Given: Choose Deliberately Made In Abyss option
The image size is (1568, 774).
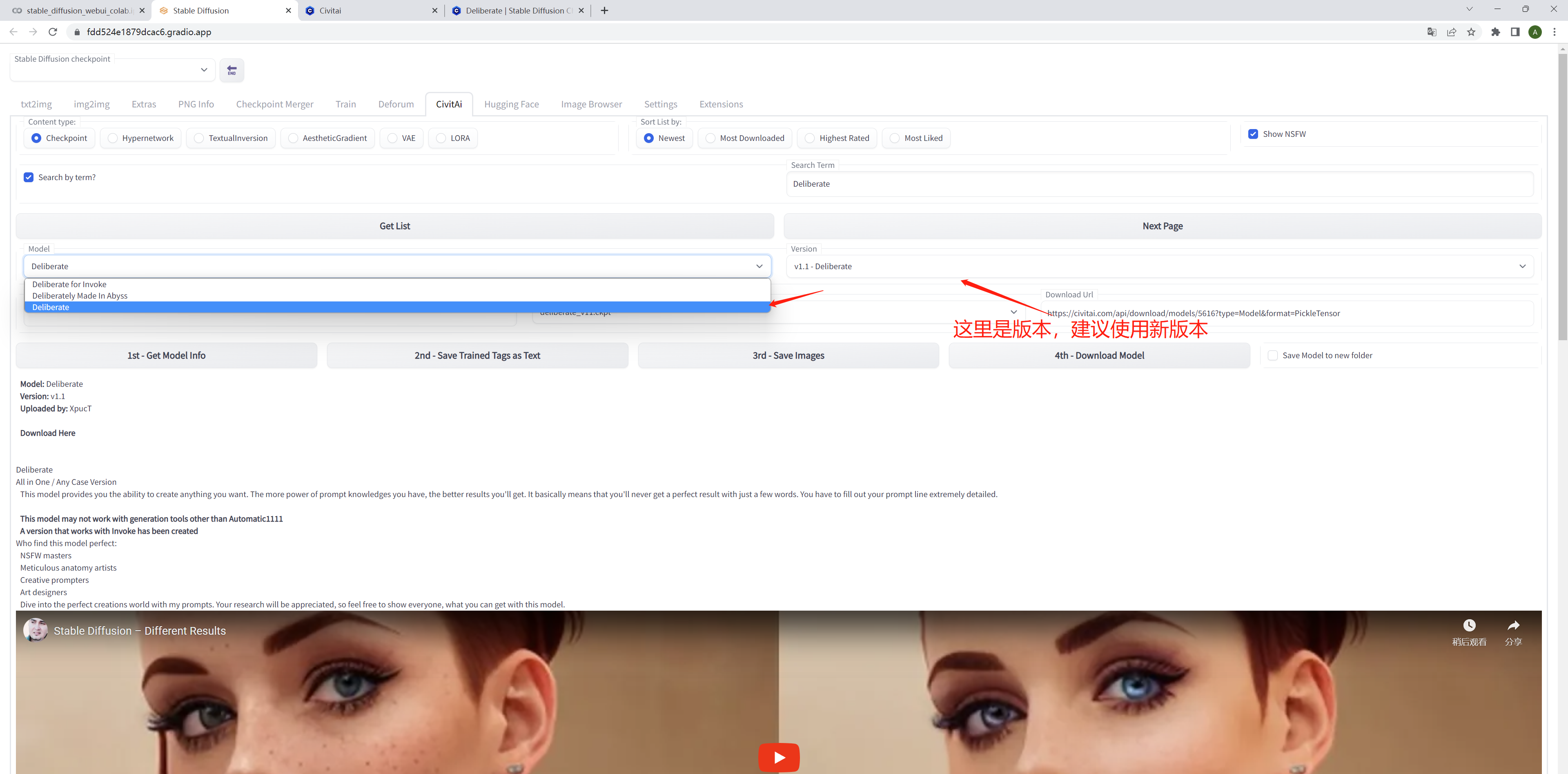Looking at the screenshot, I should pos(397,296).
